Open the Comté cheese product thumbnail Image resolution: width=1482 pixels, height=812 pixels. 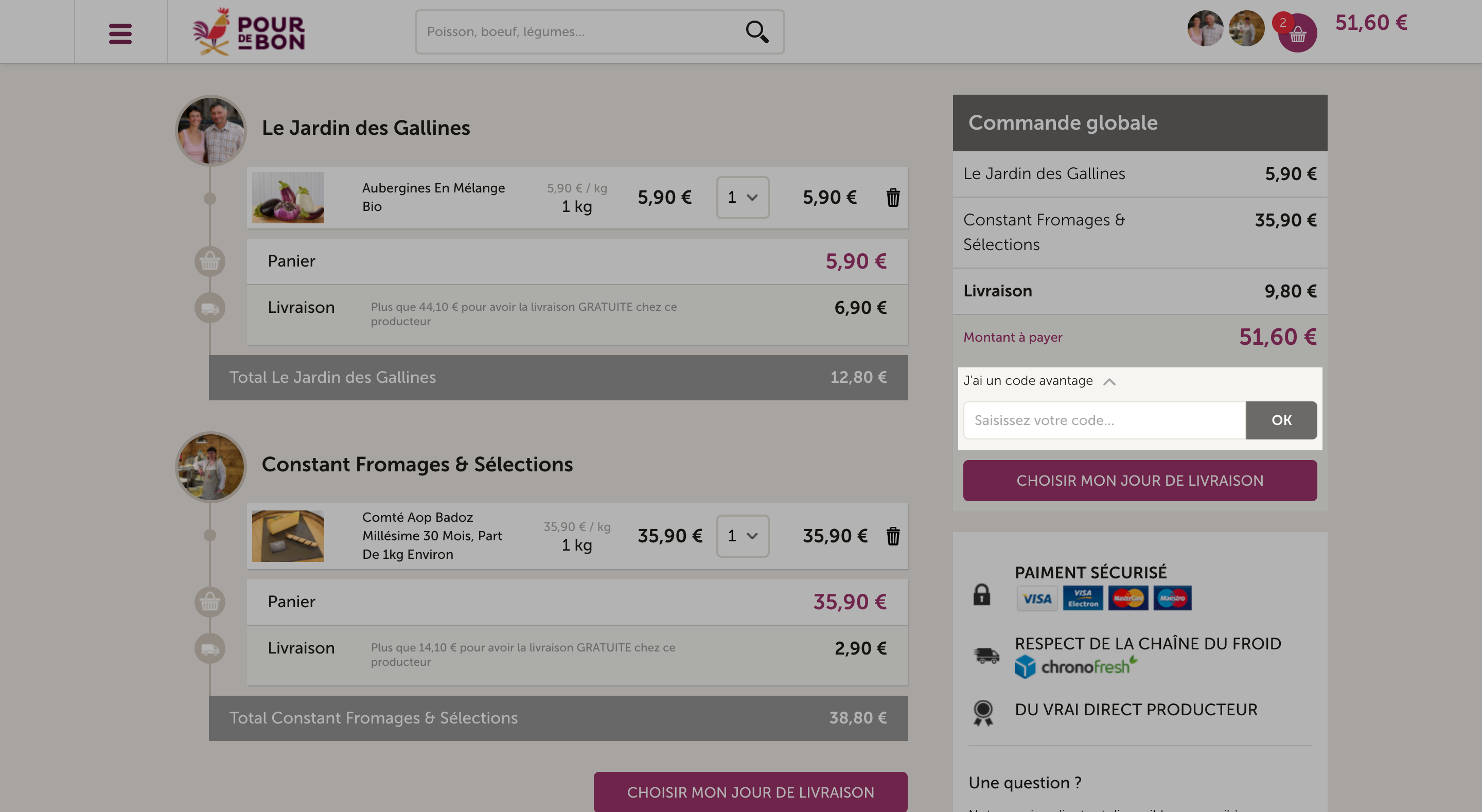tap(288, 536)
